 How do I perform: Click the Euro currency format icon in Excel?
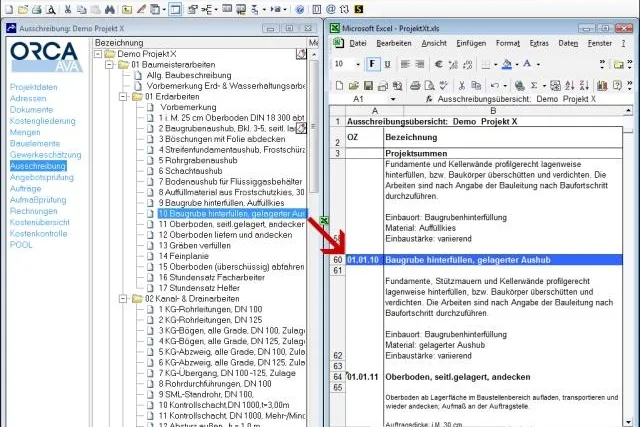(x=439, y=64)
